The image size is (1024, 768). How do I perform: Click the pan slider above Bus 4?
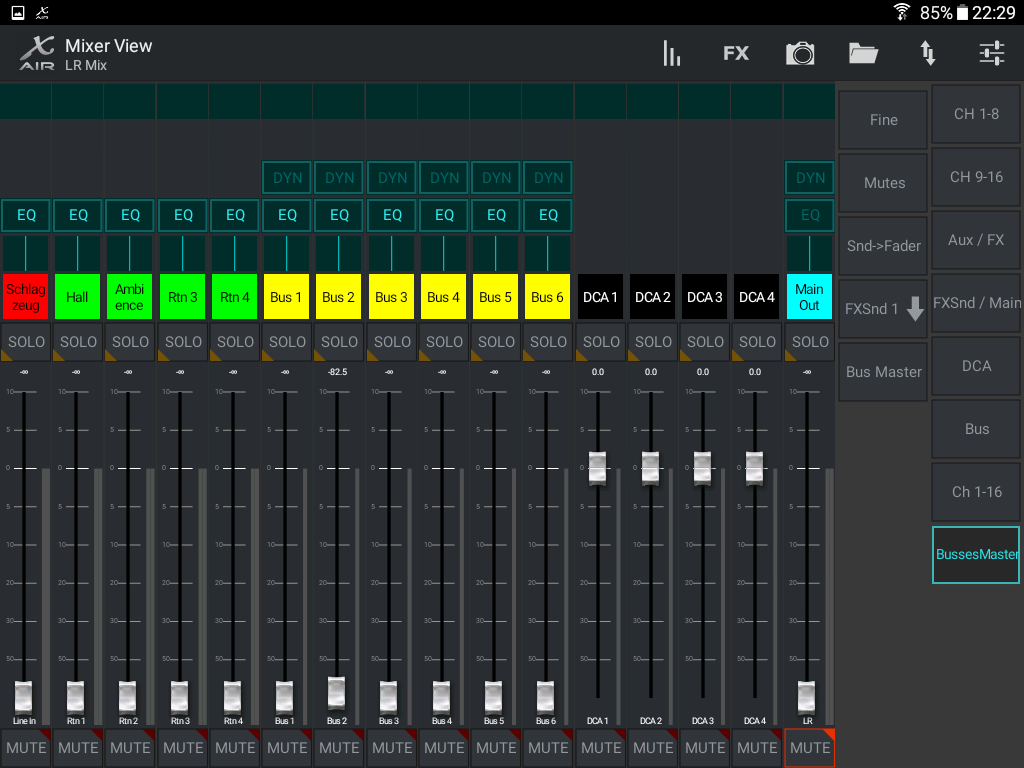tap(443, 253)
